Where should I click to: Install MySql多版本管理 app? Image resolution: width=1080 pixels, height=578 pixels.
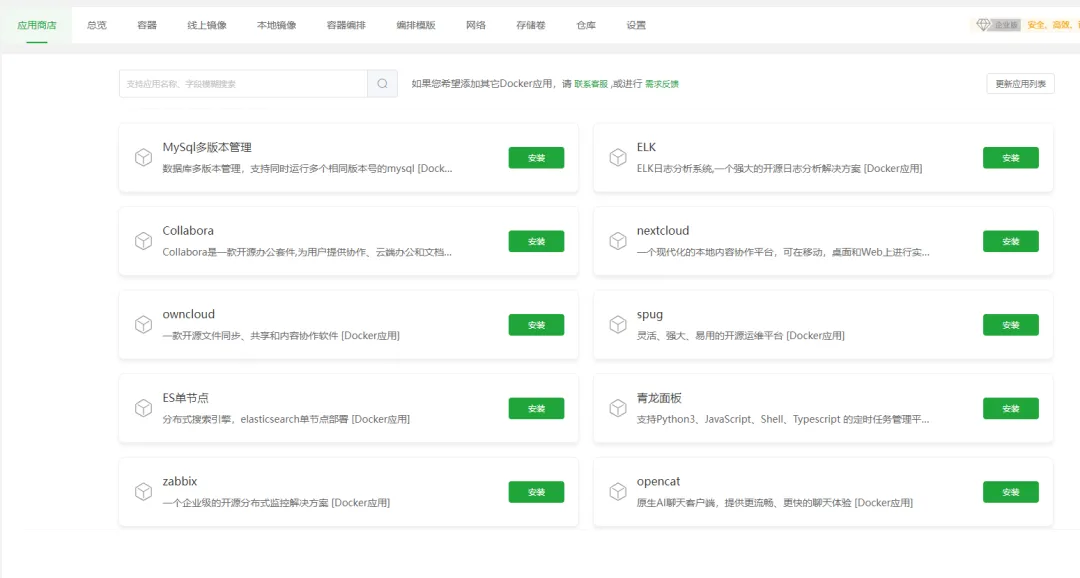coord(537,158)
